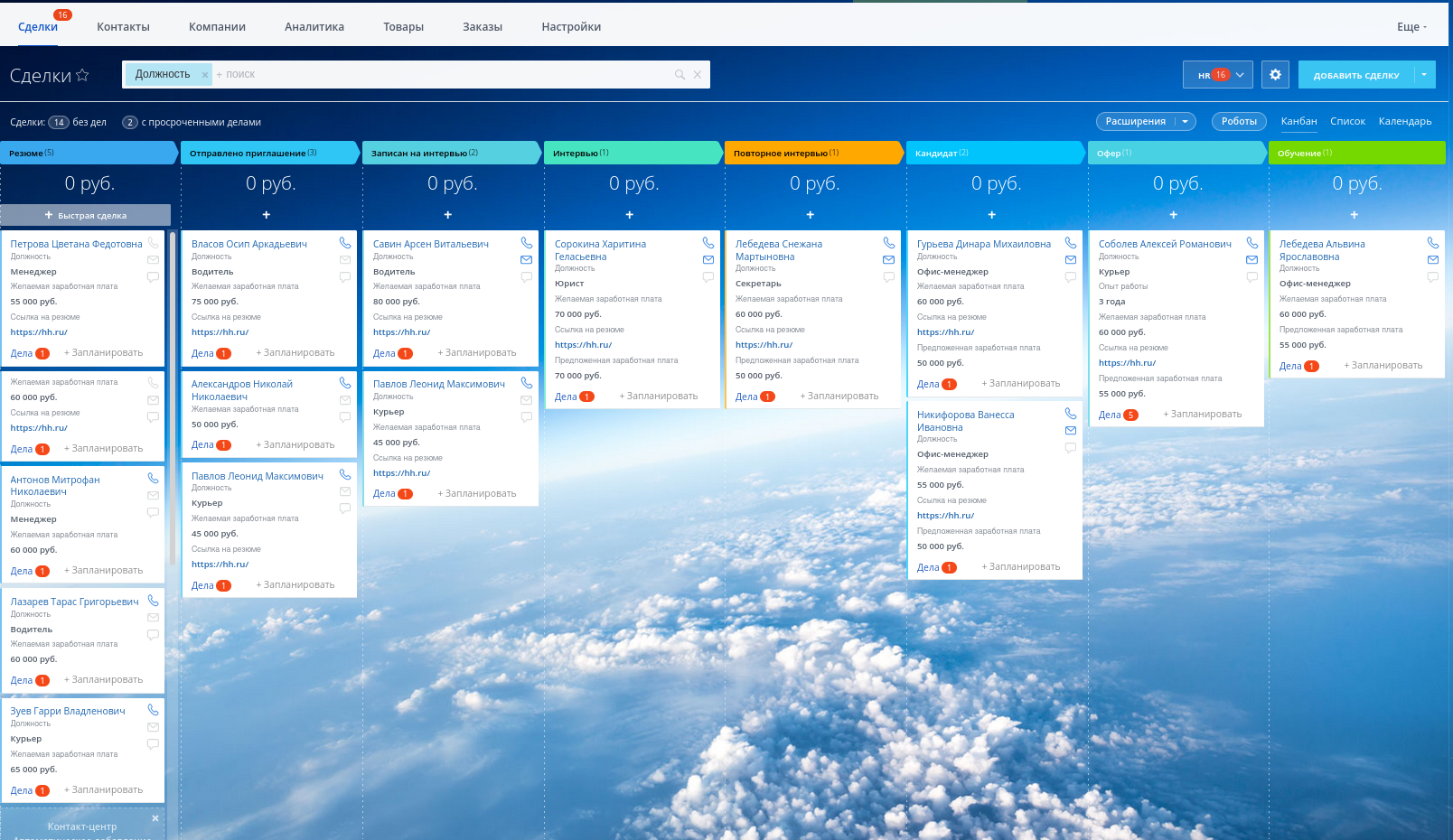The height and width of the screenshot is (840, 1453).
Task: Click the Роботы button
Action: pyautogui.click(x=1239, y=121)
